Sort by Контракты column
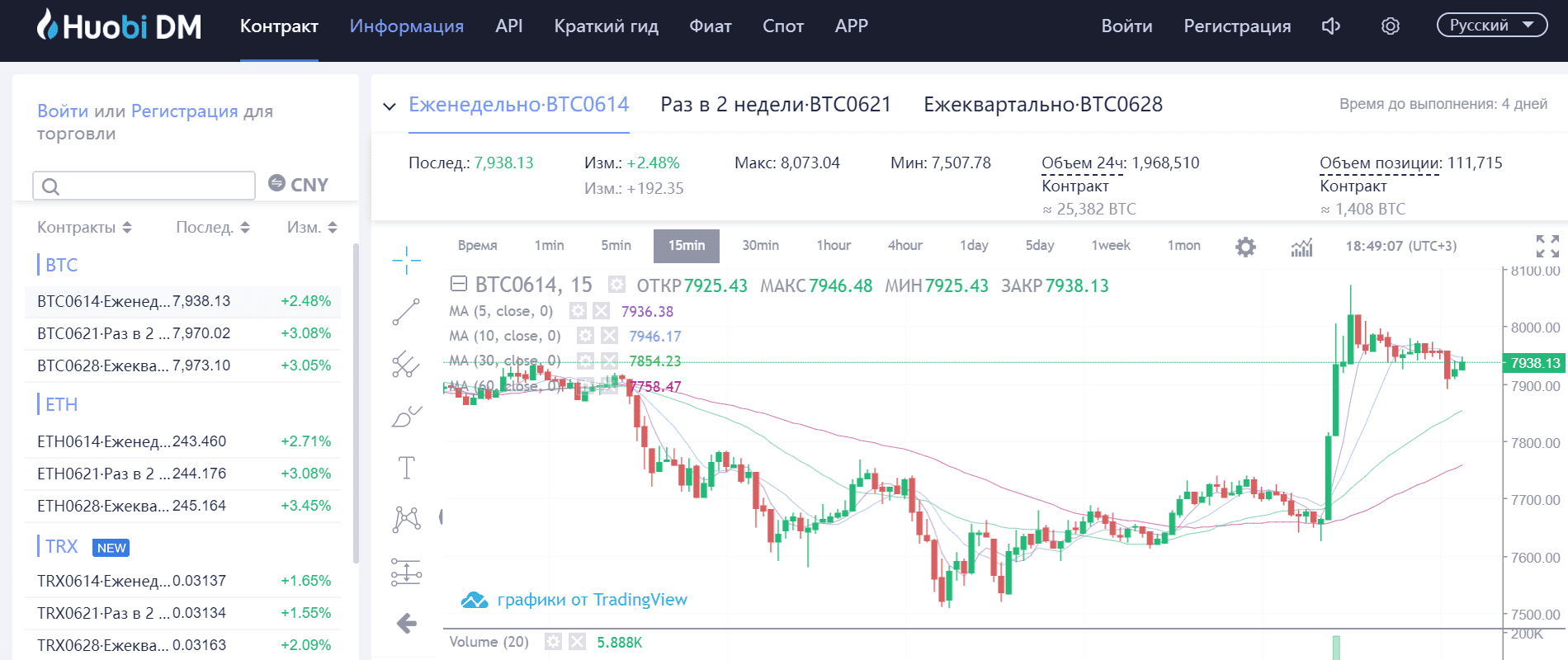The width and height of the screenshot is (1568, 660). coord(84,228)
